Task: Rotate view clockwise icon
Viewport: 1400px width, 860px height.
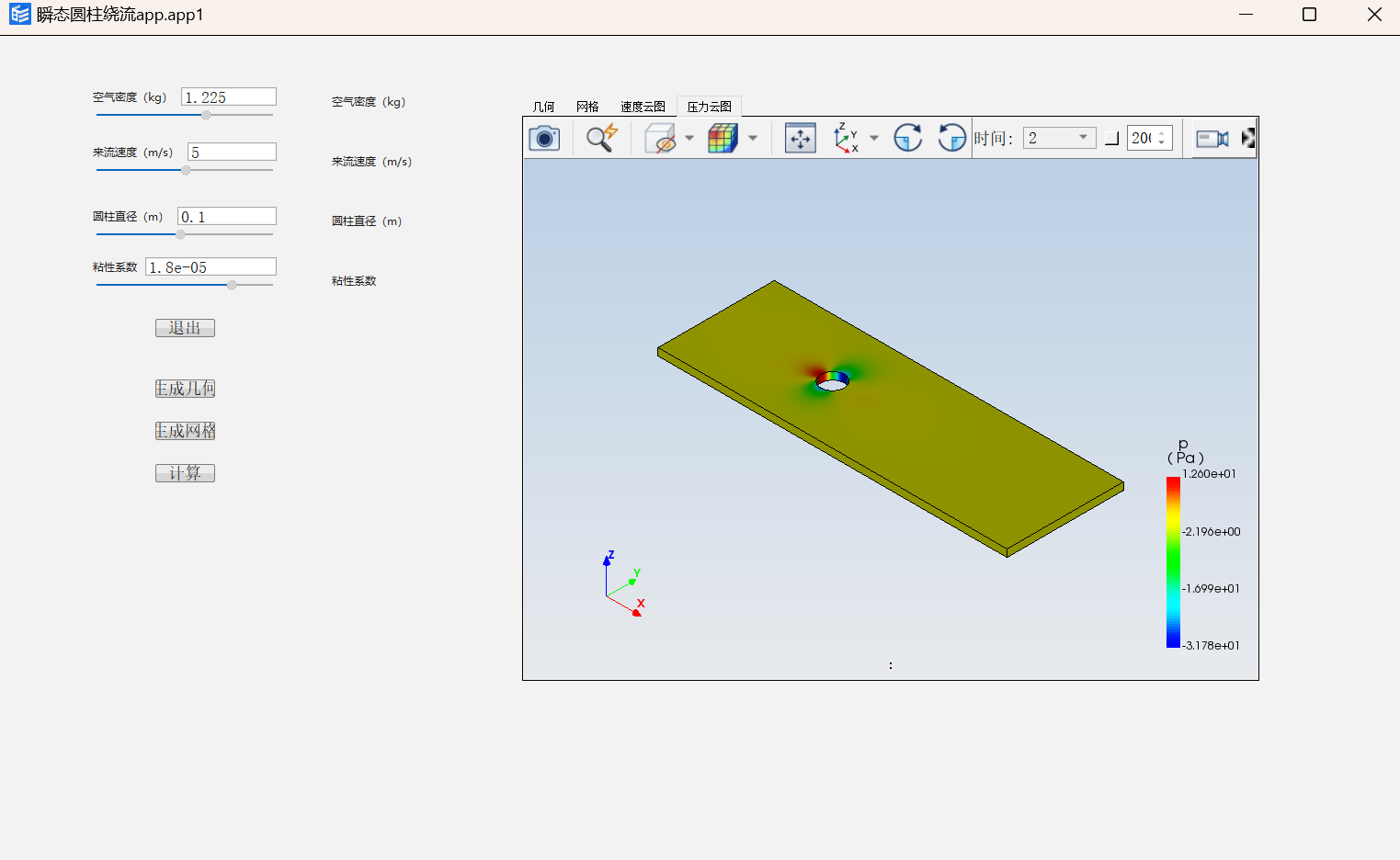Action: click(x=908, y=139)
